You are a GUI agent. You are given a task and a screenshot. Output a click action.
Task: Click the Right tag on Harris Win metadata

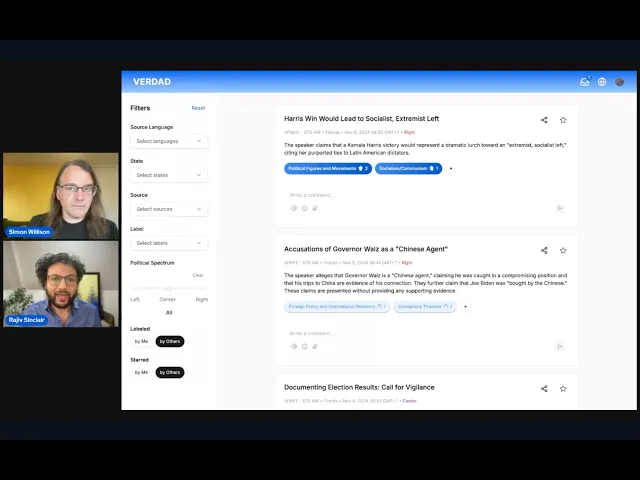[409, 132]
